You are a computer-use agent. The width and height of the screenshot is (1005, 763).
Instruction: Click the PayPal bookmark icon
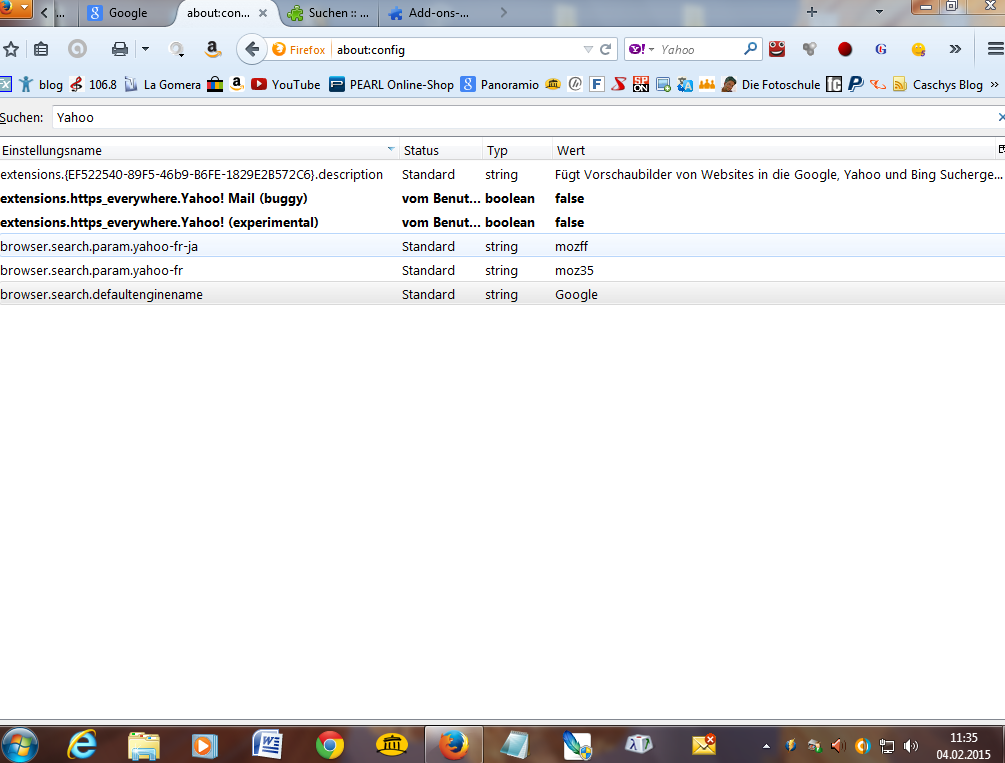click(855, 84)
